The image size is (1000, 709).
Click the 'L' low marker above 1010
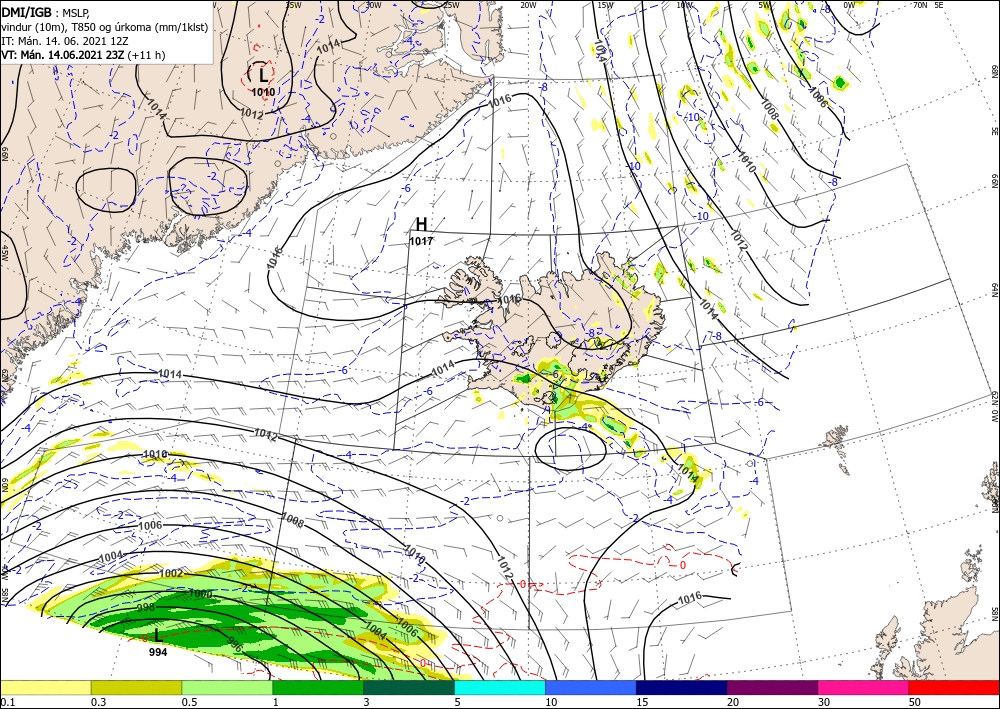(263, 75)
